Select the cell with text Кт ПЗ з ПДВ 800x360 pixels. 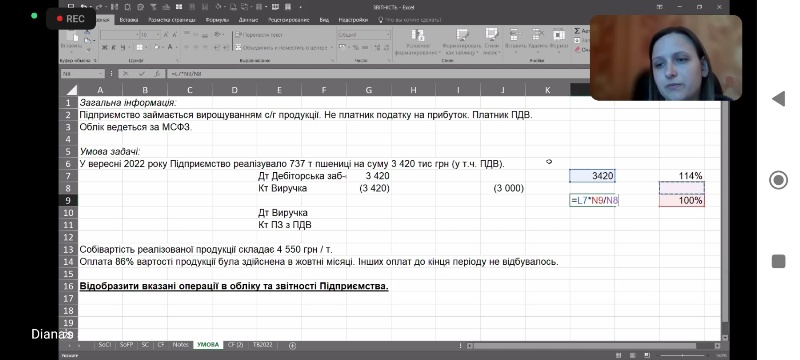pos(280,225)
